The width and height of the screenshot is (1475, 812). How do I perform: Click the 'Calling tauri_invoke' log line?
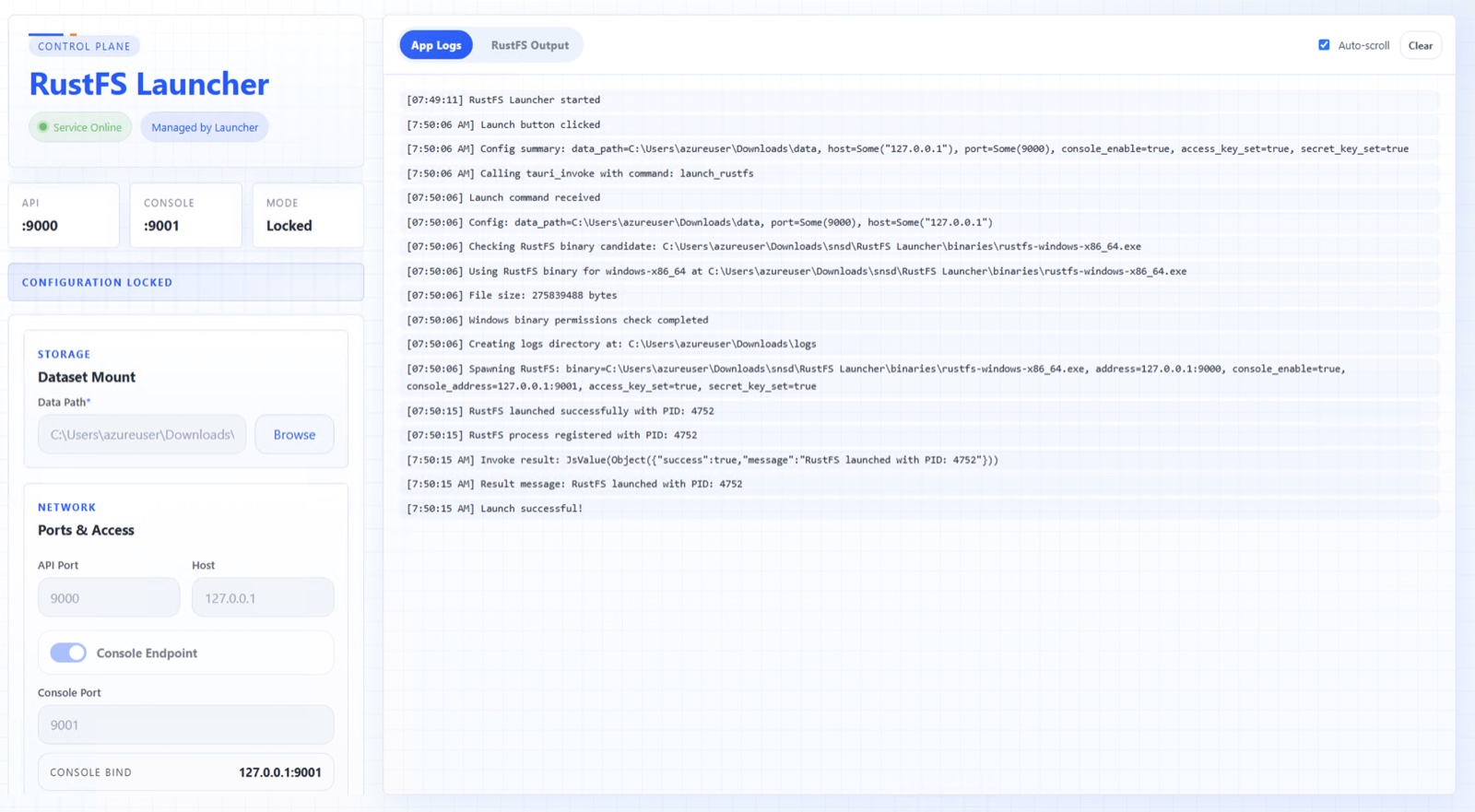pyautogui.click(x=920, y=173)
